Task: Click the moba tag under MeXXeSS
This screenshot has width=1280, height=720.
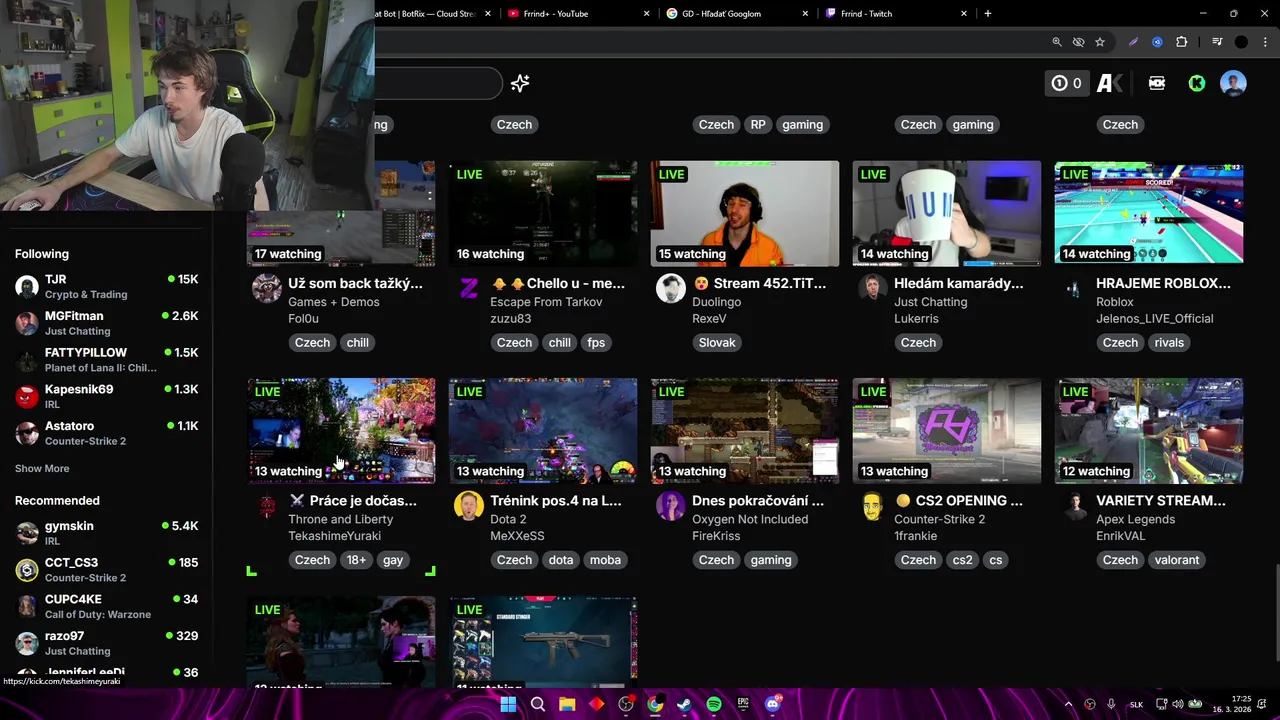Action: pyautogui.click(x=605, y=560)
